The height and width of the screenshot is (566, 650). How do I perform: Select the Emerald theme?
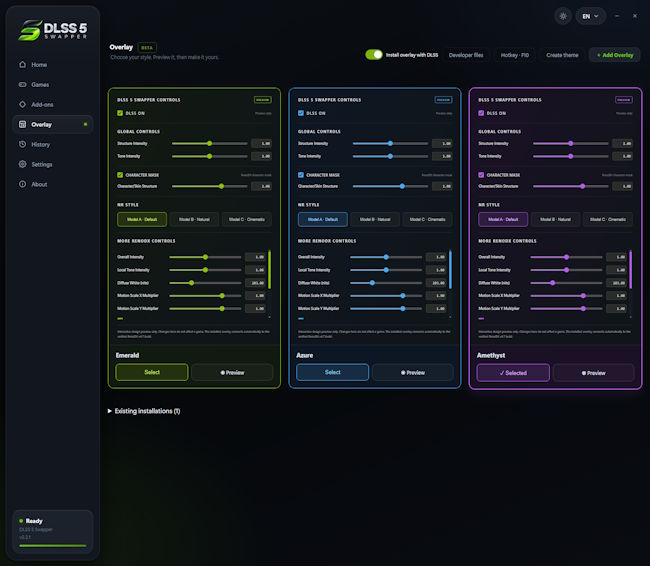(152, 372)
